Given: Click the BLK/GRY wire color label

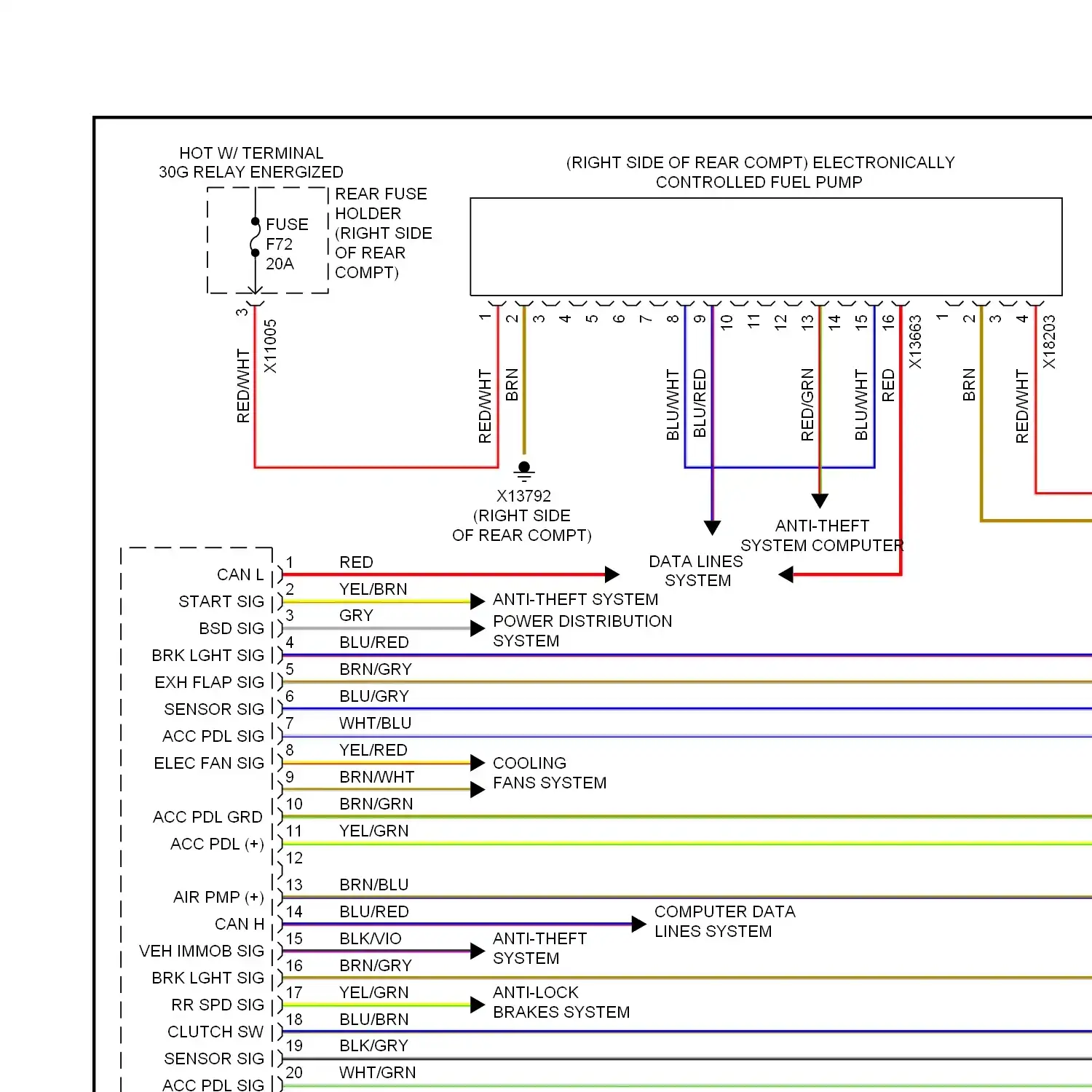Looking at the screenshot, I should (374, 1045).
